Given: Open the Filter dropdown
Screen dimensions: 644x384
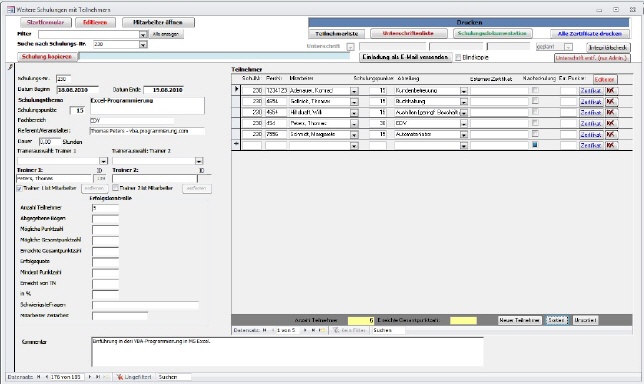Looking at the screenshot, I should (143, 34).
